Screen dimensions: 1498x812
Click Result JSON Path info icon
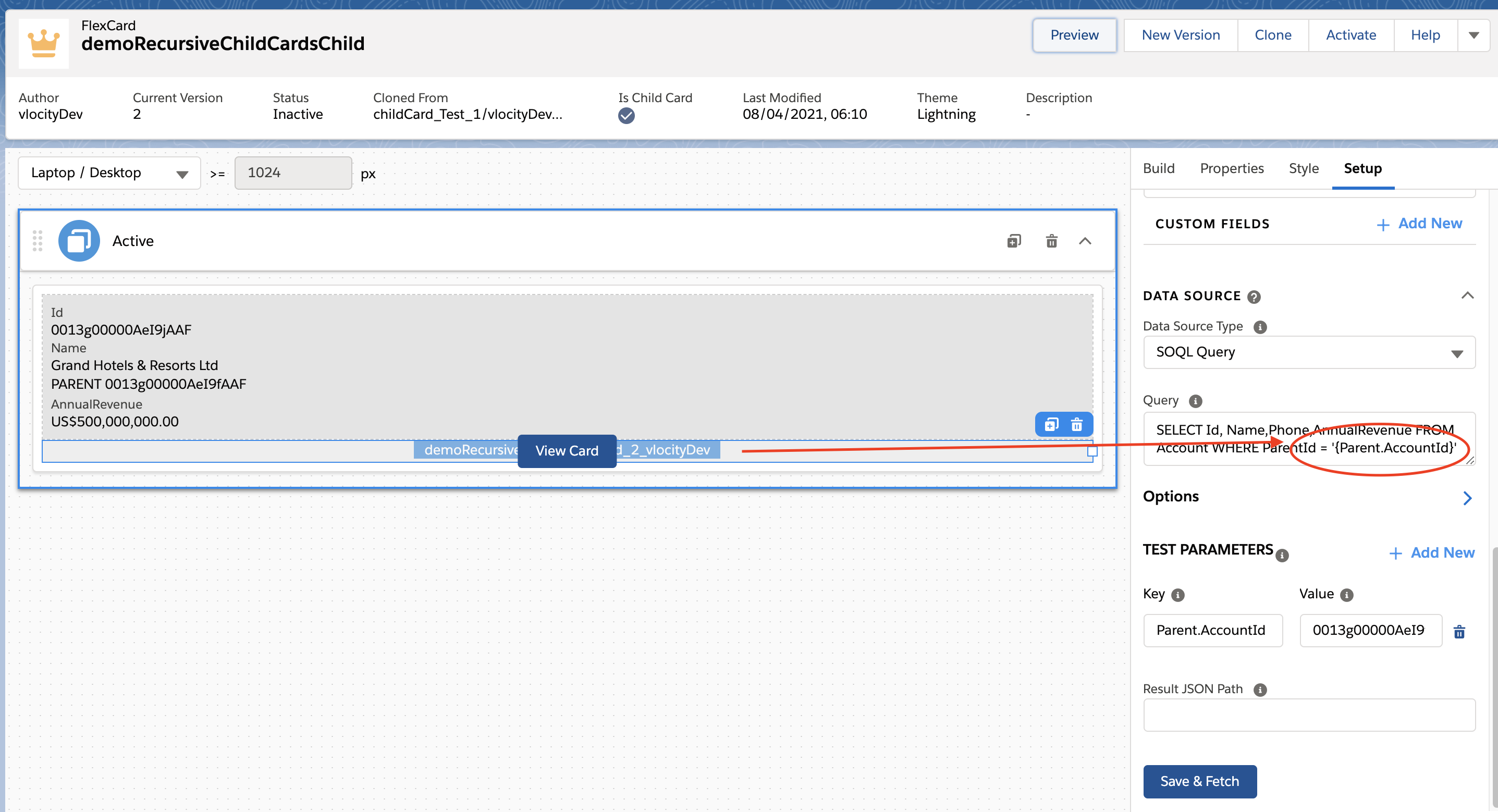point(1260,690)
